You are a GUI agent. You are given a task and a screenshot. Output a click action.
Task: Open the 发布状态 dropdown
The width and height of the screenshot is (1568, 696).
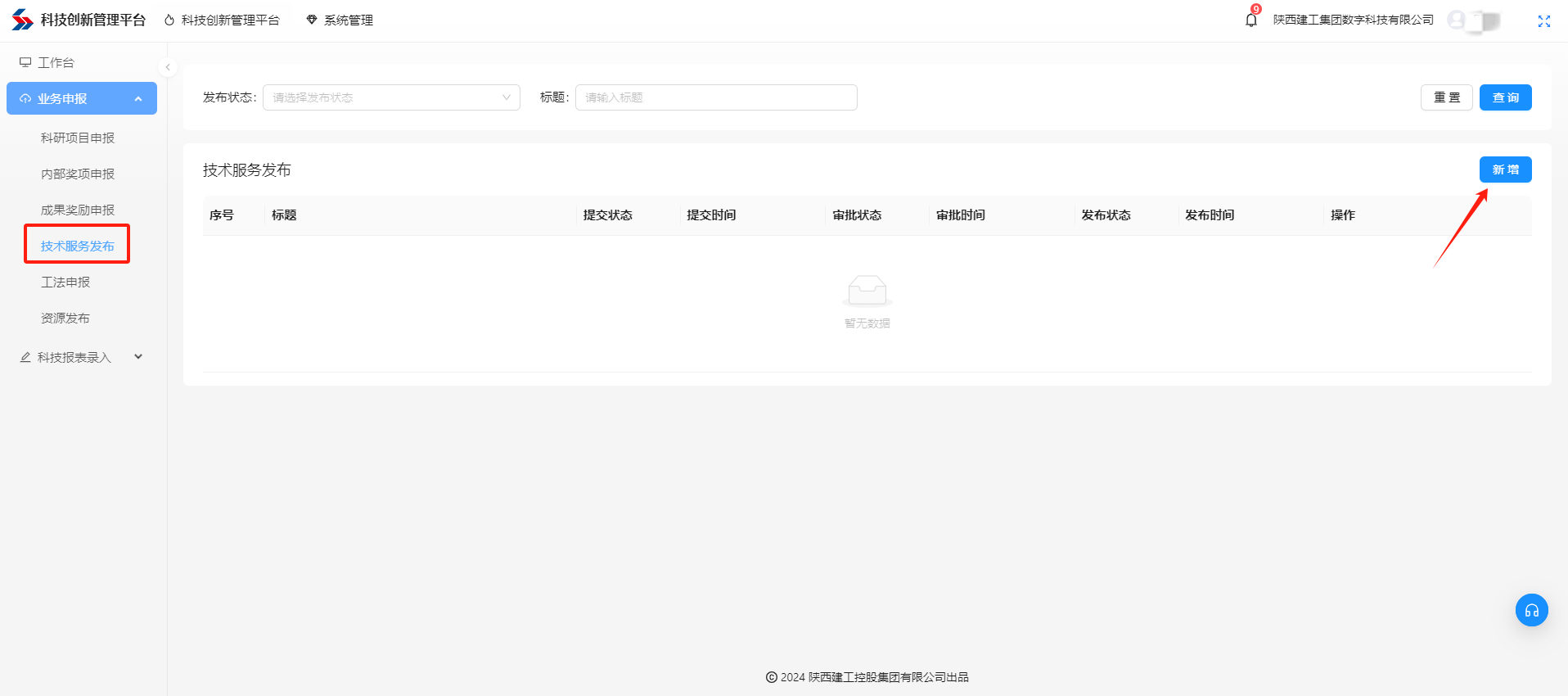tap(391, 97)
